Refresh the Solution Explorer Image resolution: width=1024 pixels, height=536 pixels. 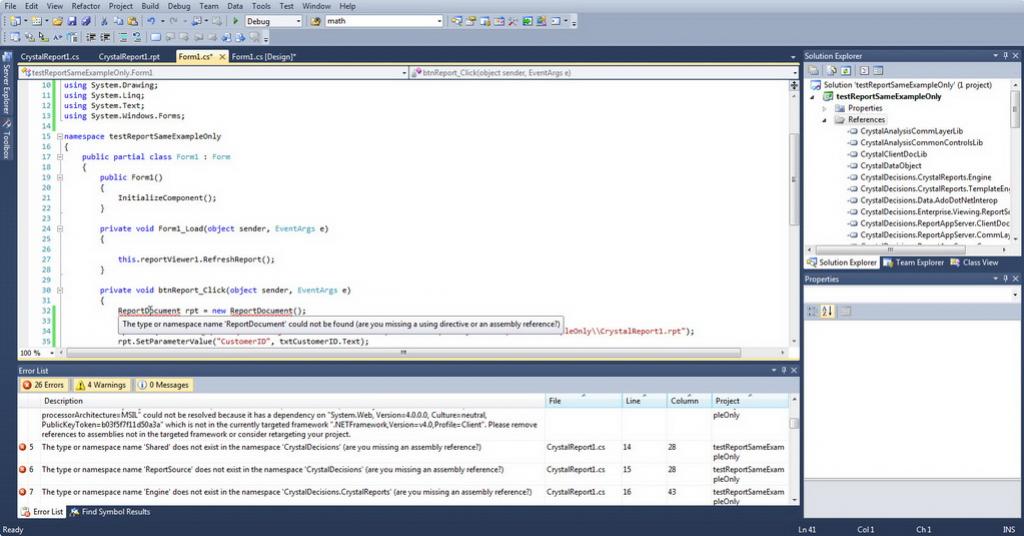coord(846,71)
